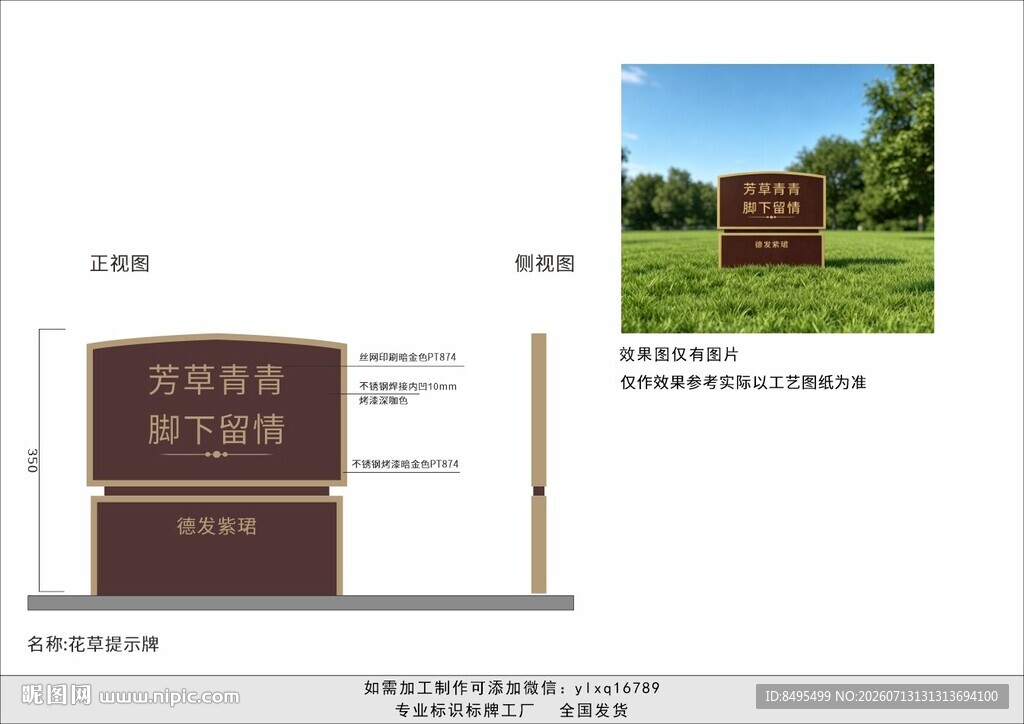Click annotation 不锈钢焊接内凹10mm
Image resolution: width=1024 pixels, height=724 pixels.
[408, 386]
